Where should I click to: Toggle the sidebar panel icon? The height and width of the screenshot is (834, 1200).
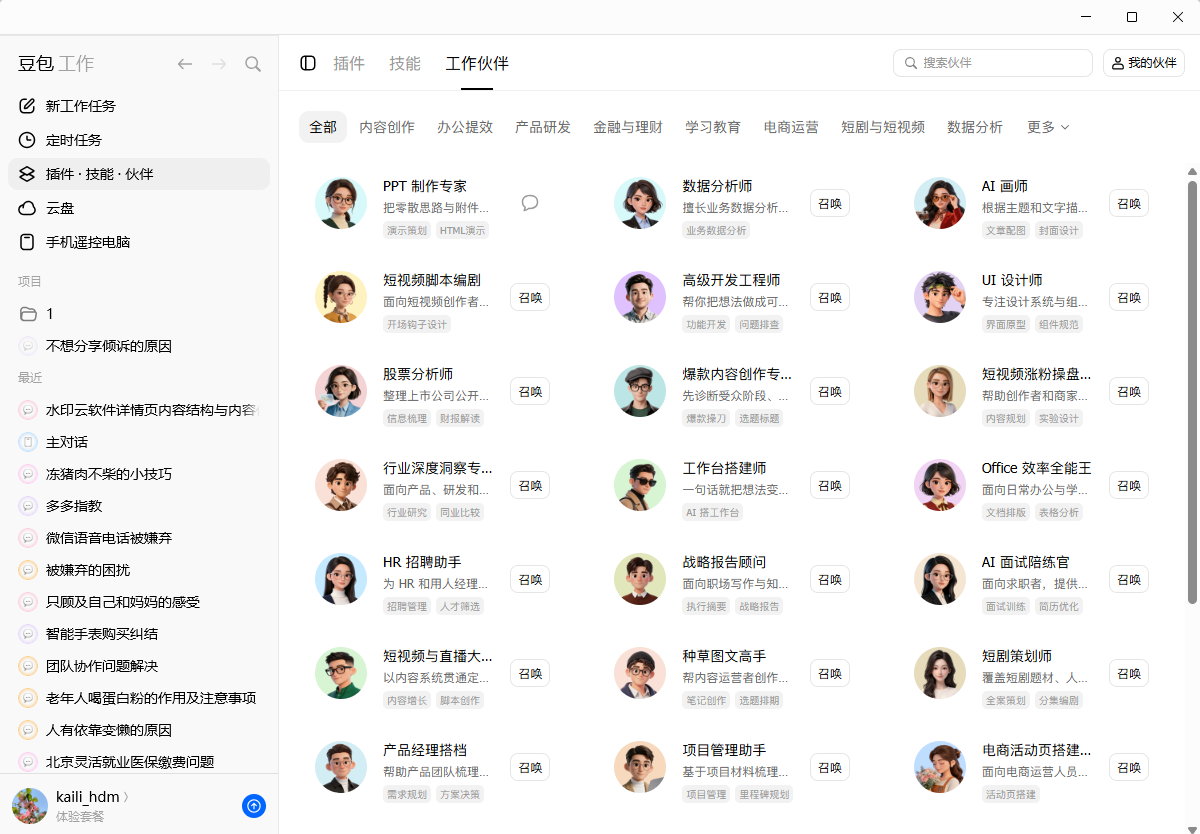click(308, 63)
